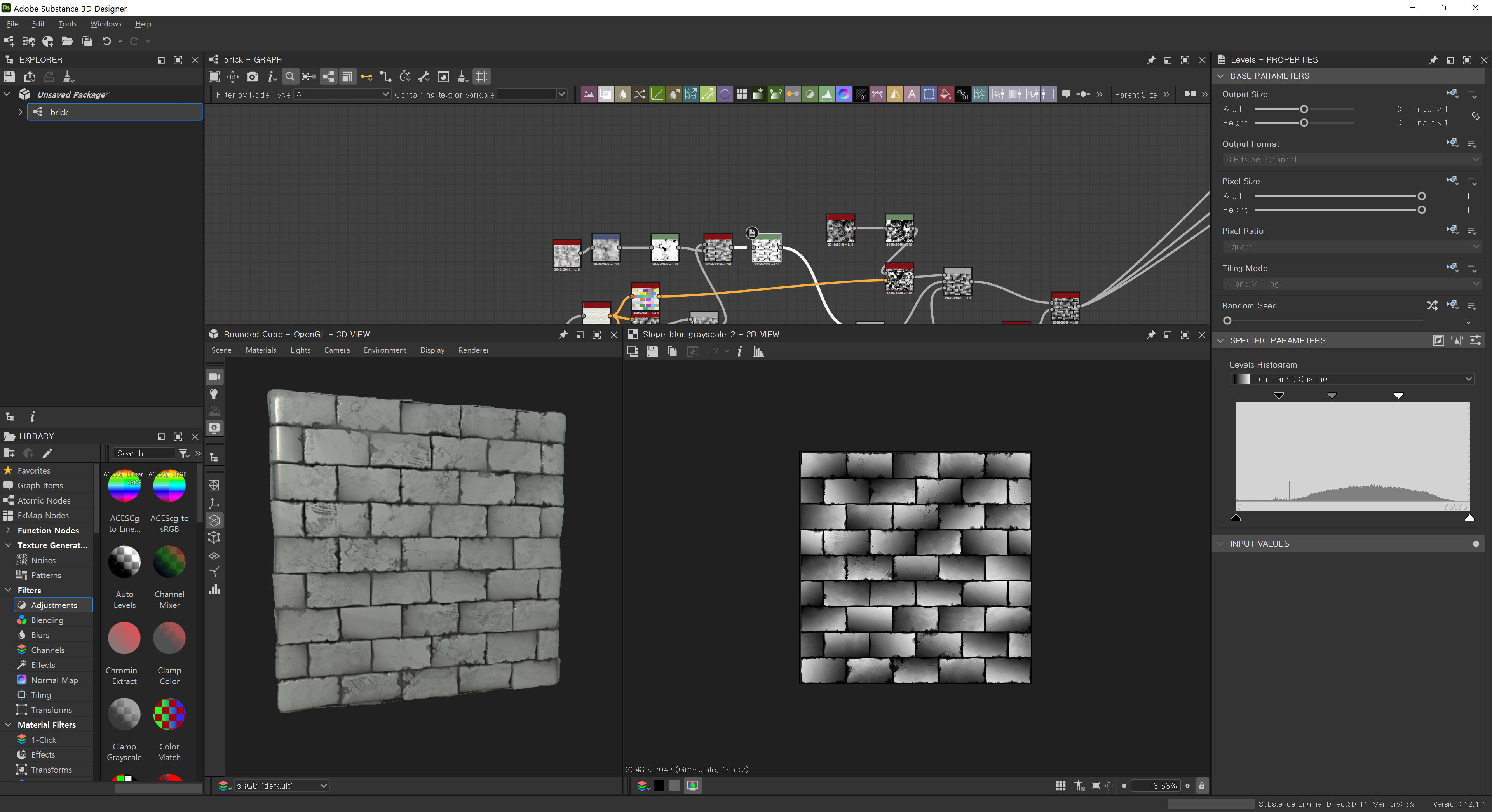Click the Levels atomic node icon in toolbar
Image resolution: width=1492 pixels, height=812 pixels.
tap(826, 94)
